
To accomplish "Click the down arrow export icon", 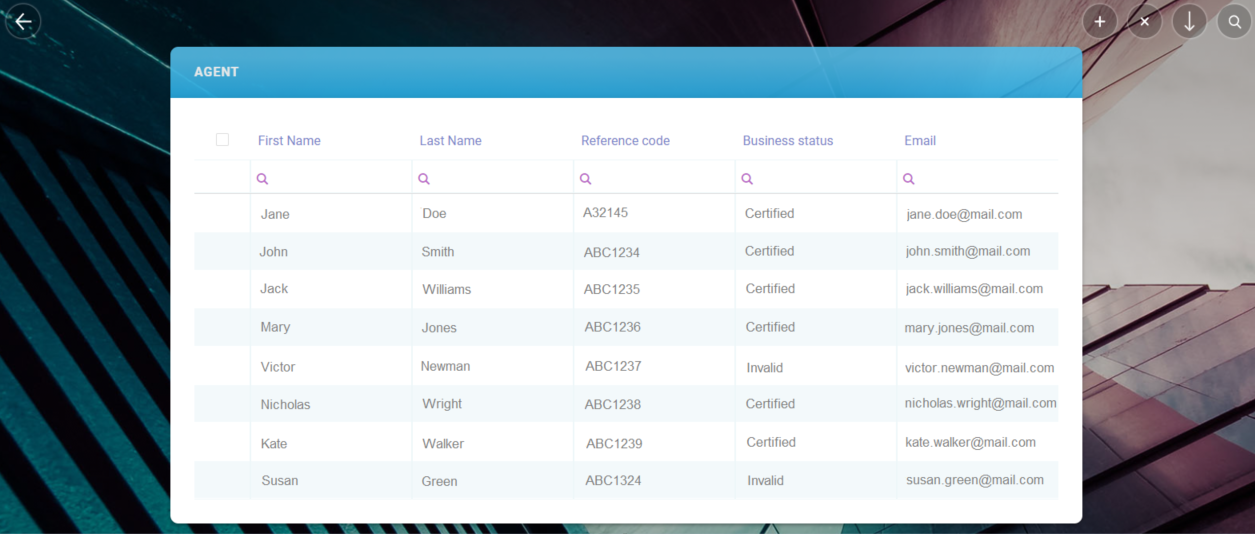I will (x=1189, y=21).
